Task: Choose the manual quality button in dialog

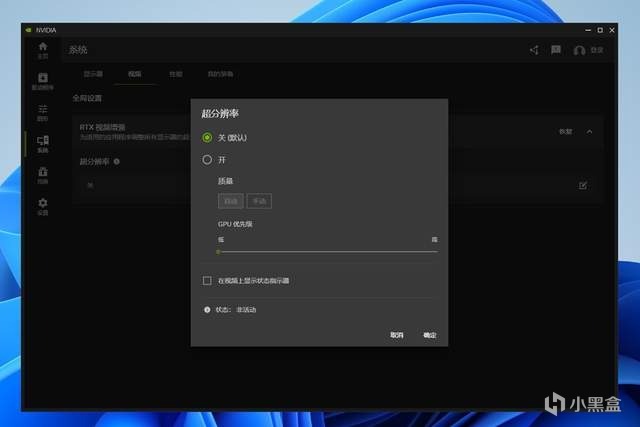Action: pos(259,201)
